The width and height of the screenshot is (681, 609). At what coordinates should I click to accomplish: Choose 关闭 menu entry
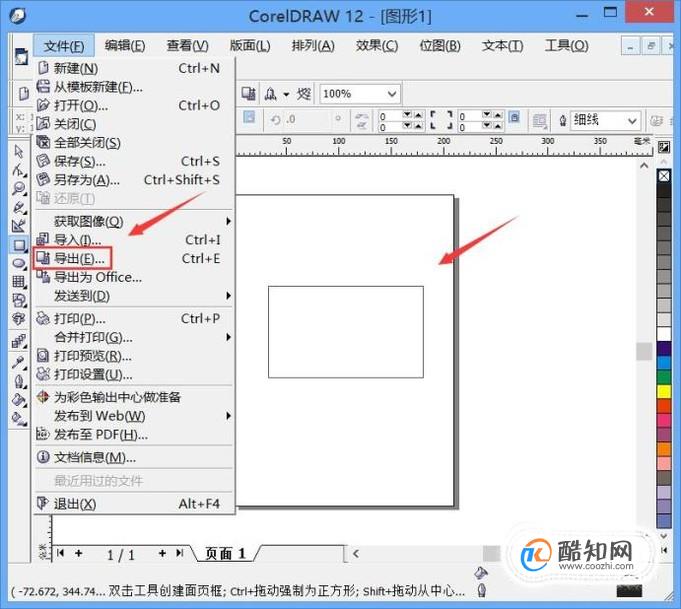134,124
